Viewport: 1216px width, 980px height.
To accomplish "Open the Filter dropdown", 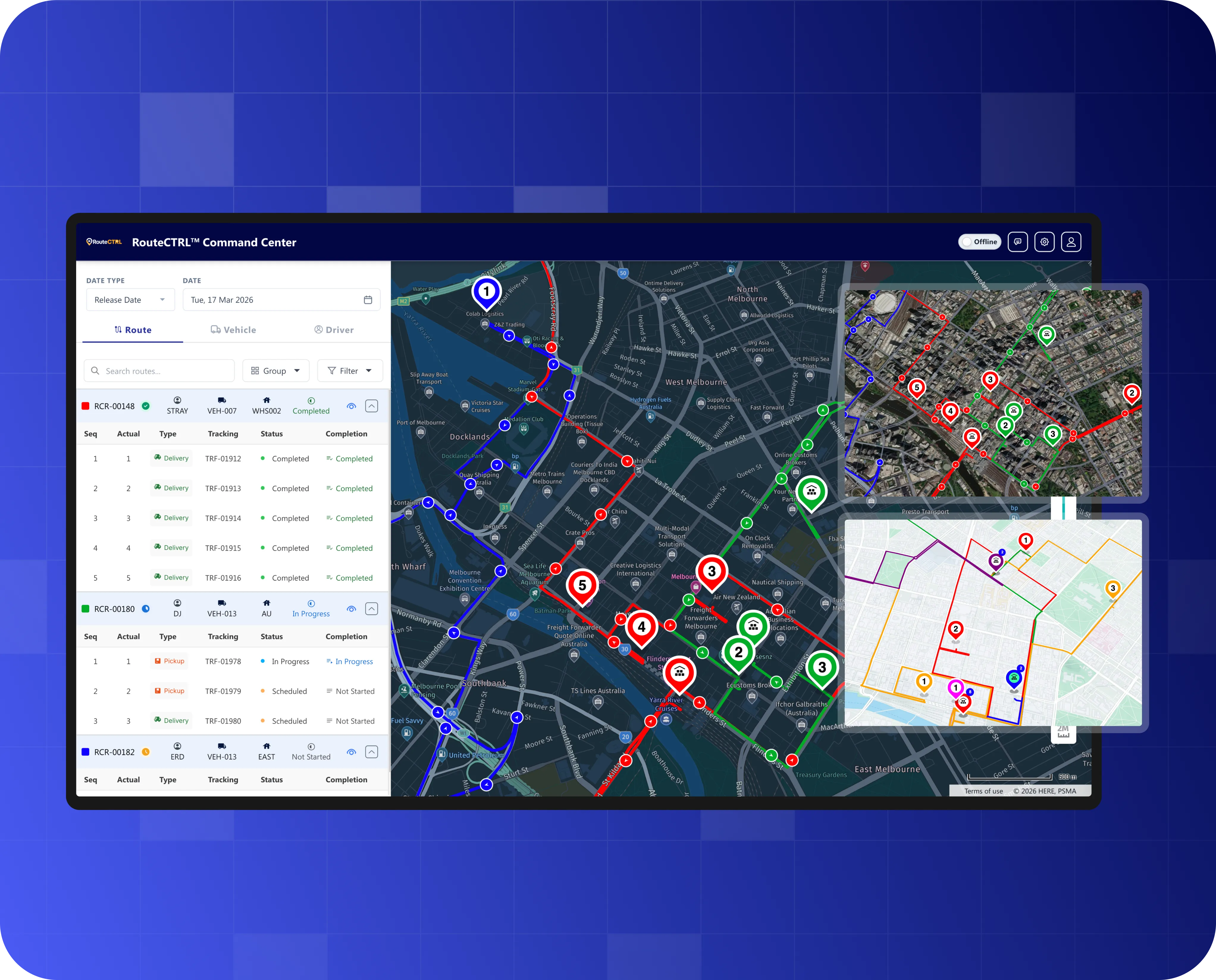I will coord(350,371).
